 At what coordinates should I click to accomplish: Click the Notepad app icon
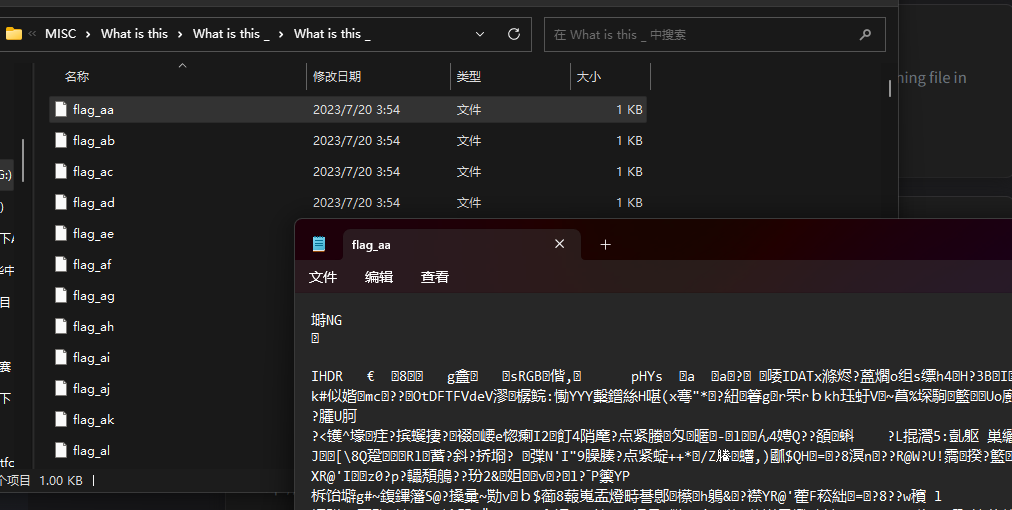pos(319,244)
